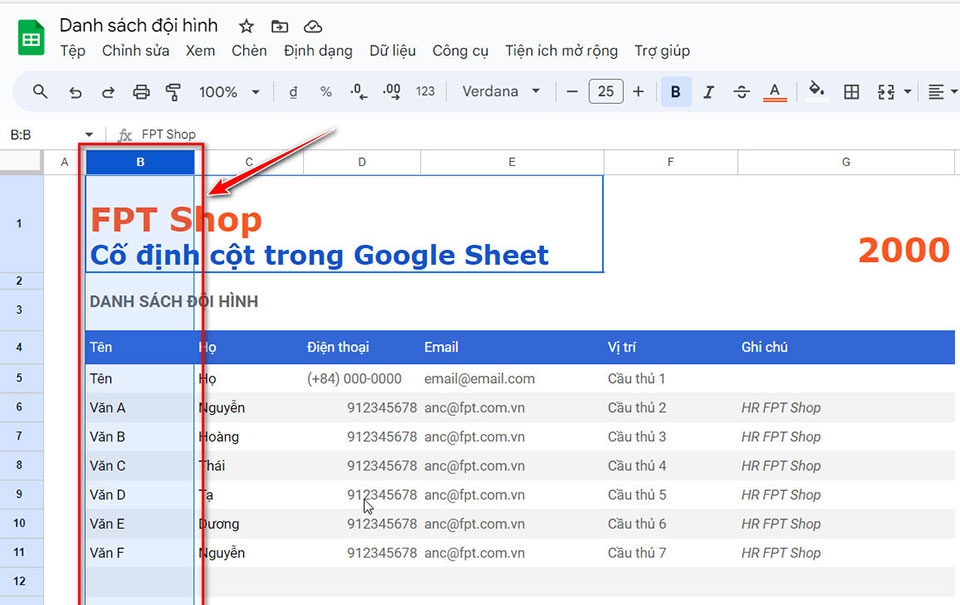Check the cloud save status icon
This screenshot has width=960, height=605.
tap(313, 26)
